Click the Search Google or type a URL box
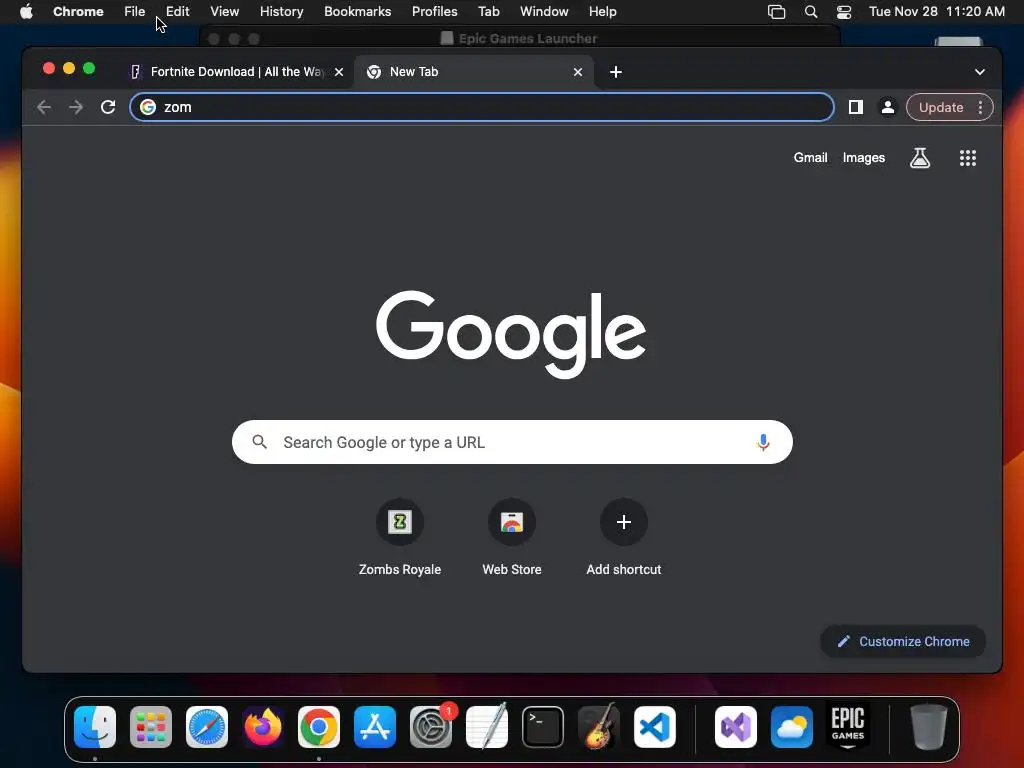This screenshot has width=1024, height=768. [512, 442]
